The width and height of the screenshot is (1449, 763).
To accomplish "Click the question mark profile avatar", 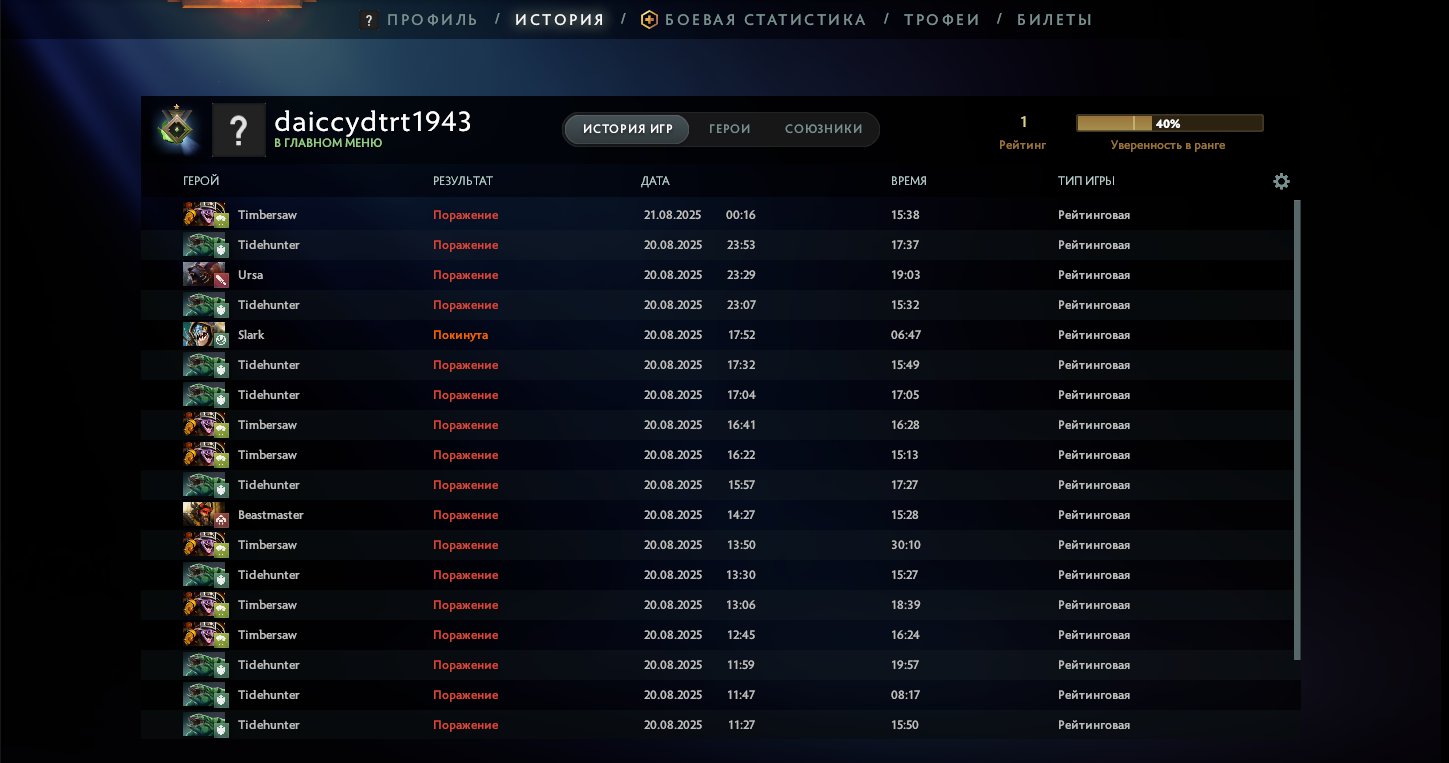I will click(x=238, y=129).
